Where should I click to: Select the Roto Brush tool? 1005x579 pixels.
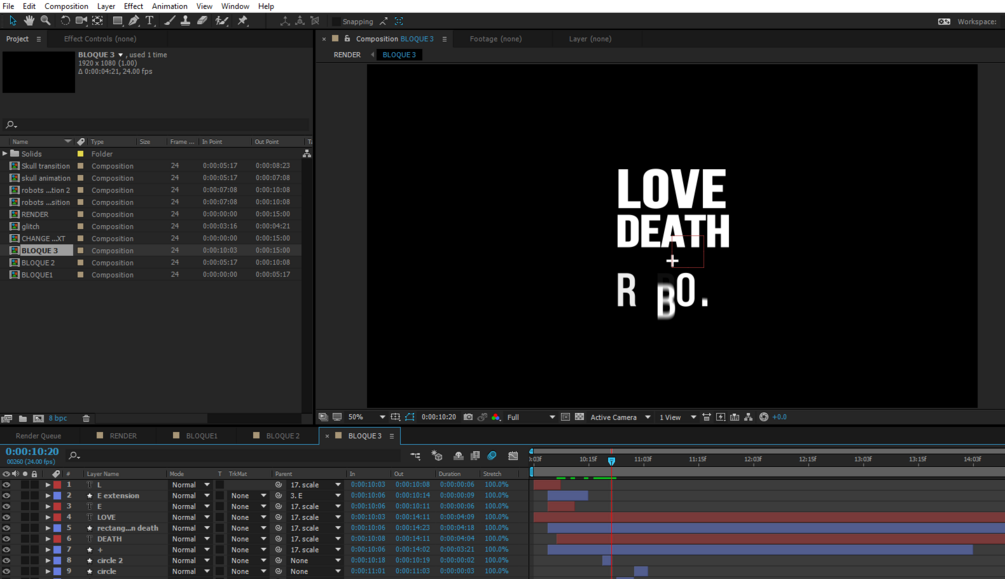222,21
